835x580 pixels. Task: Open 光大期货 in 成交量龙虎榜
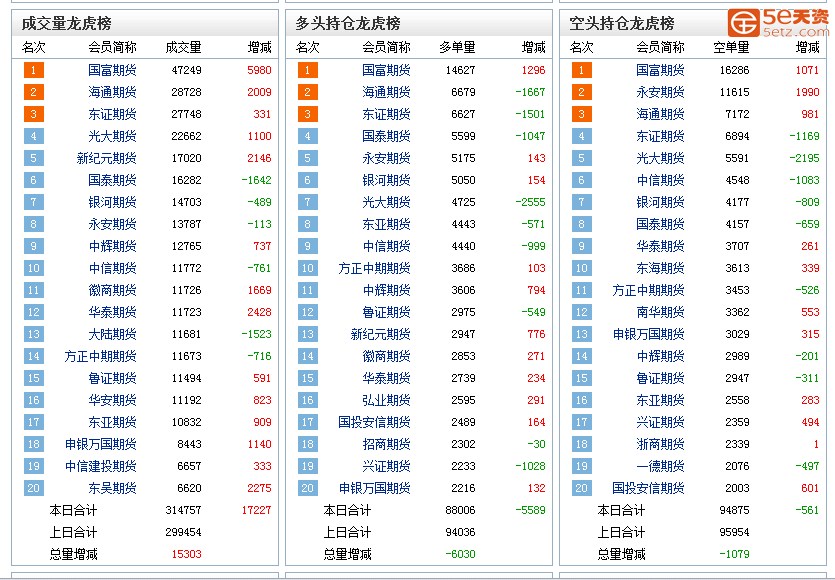click(x=112, y=136)
